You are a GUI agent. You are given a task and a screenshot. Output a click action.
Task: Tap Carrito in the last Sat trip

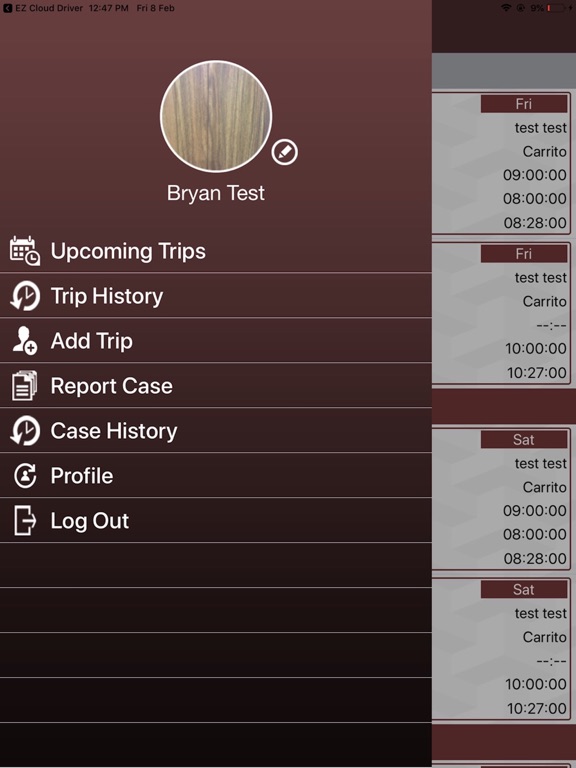545,637
